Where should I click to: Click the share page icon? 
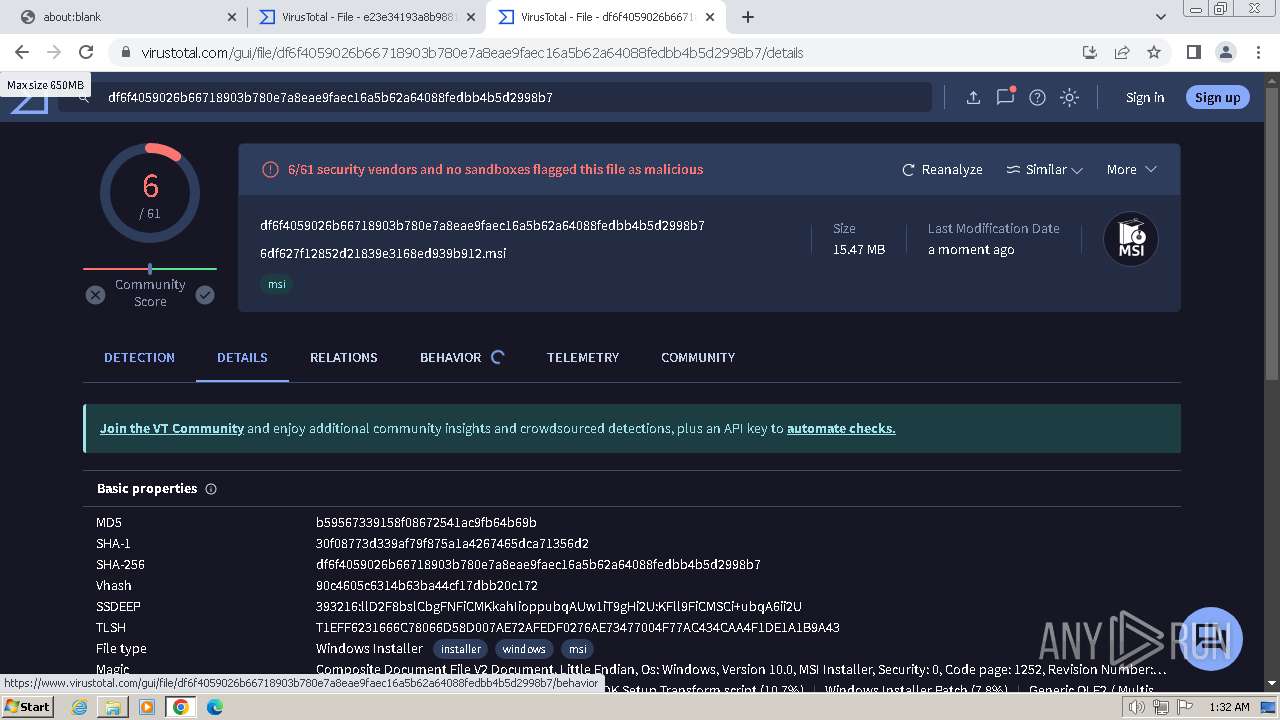[x=1122, y=52]
